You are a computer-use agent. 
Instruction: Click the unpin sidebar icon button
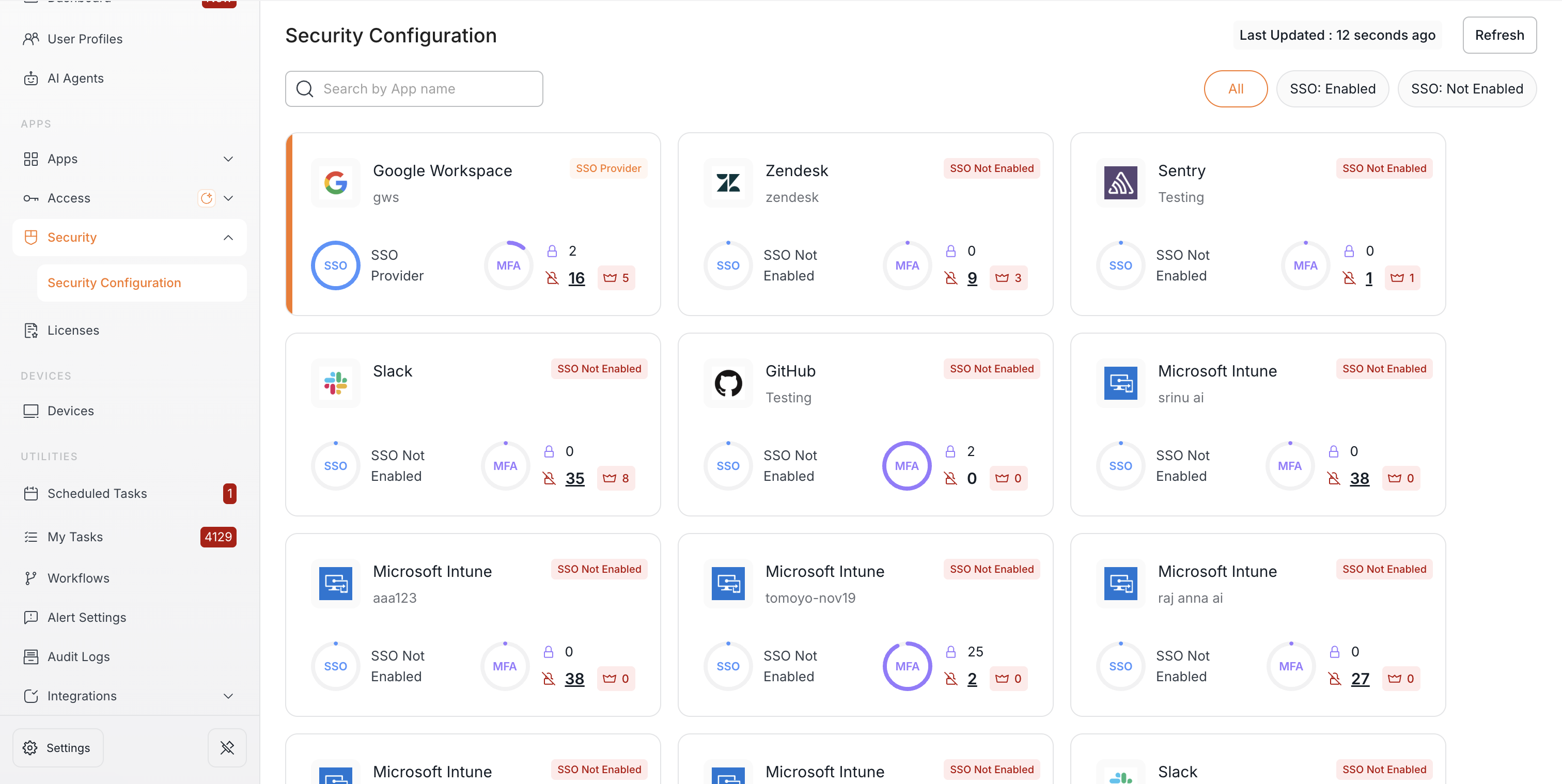pos(227,748)
